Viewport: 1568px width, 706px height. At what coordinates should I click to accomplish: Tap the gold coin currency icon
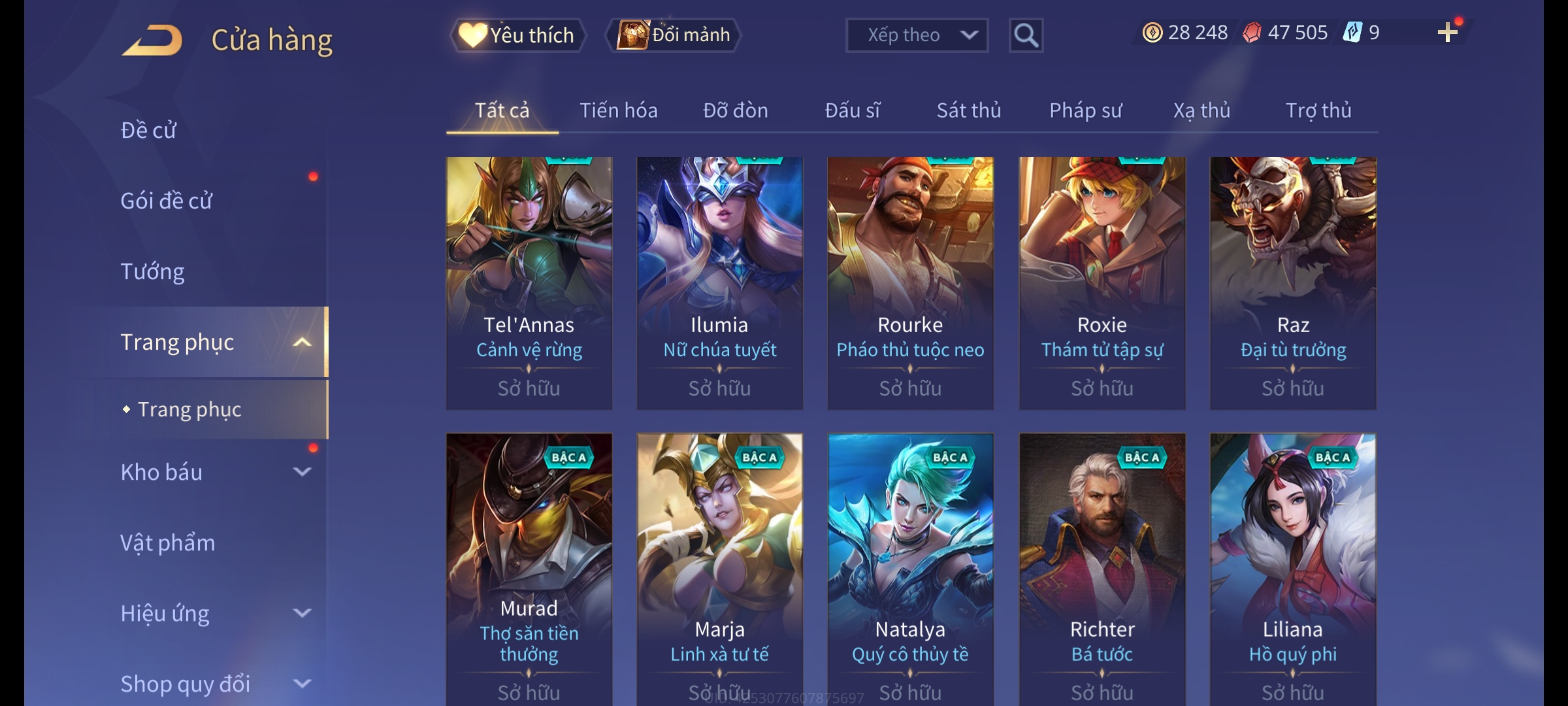1152,33
